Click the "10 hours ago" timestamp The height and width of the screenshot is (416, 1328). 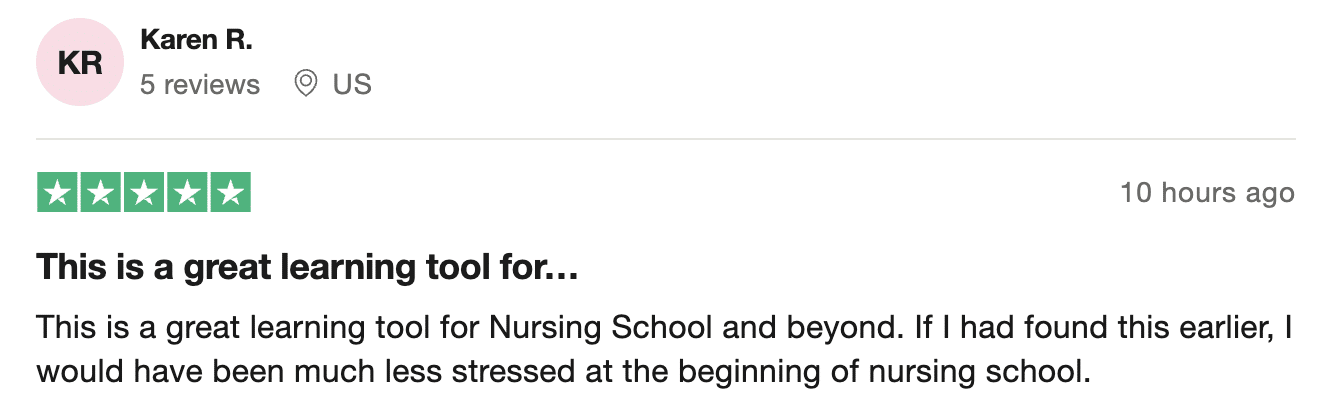point(1207,193)
